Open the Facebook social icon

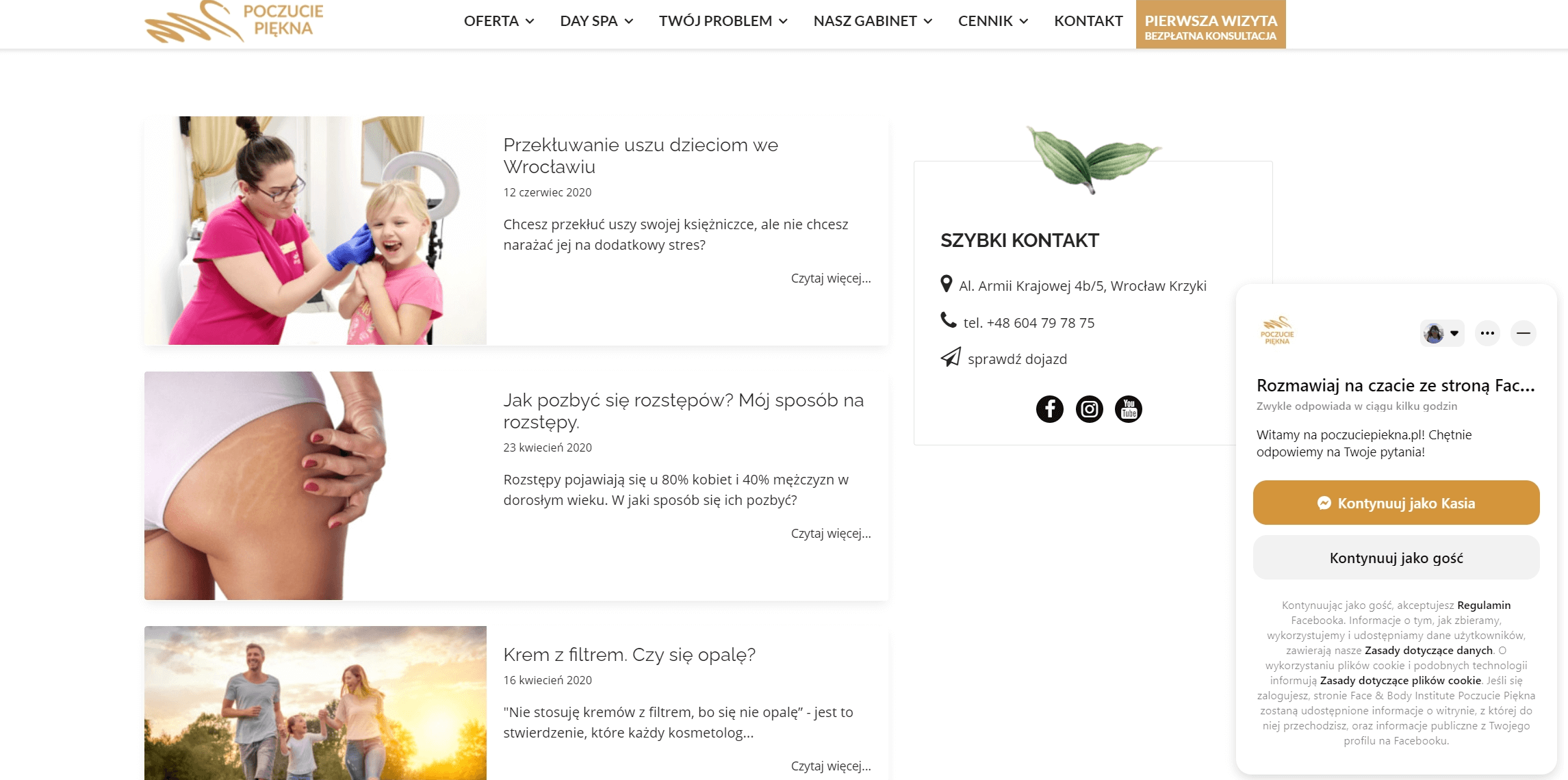click(x=1049, y=409)
